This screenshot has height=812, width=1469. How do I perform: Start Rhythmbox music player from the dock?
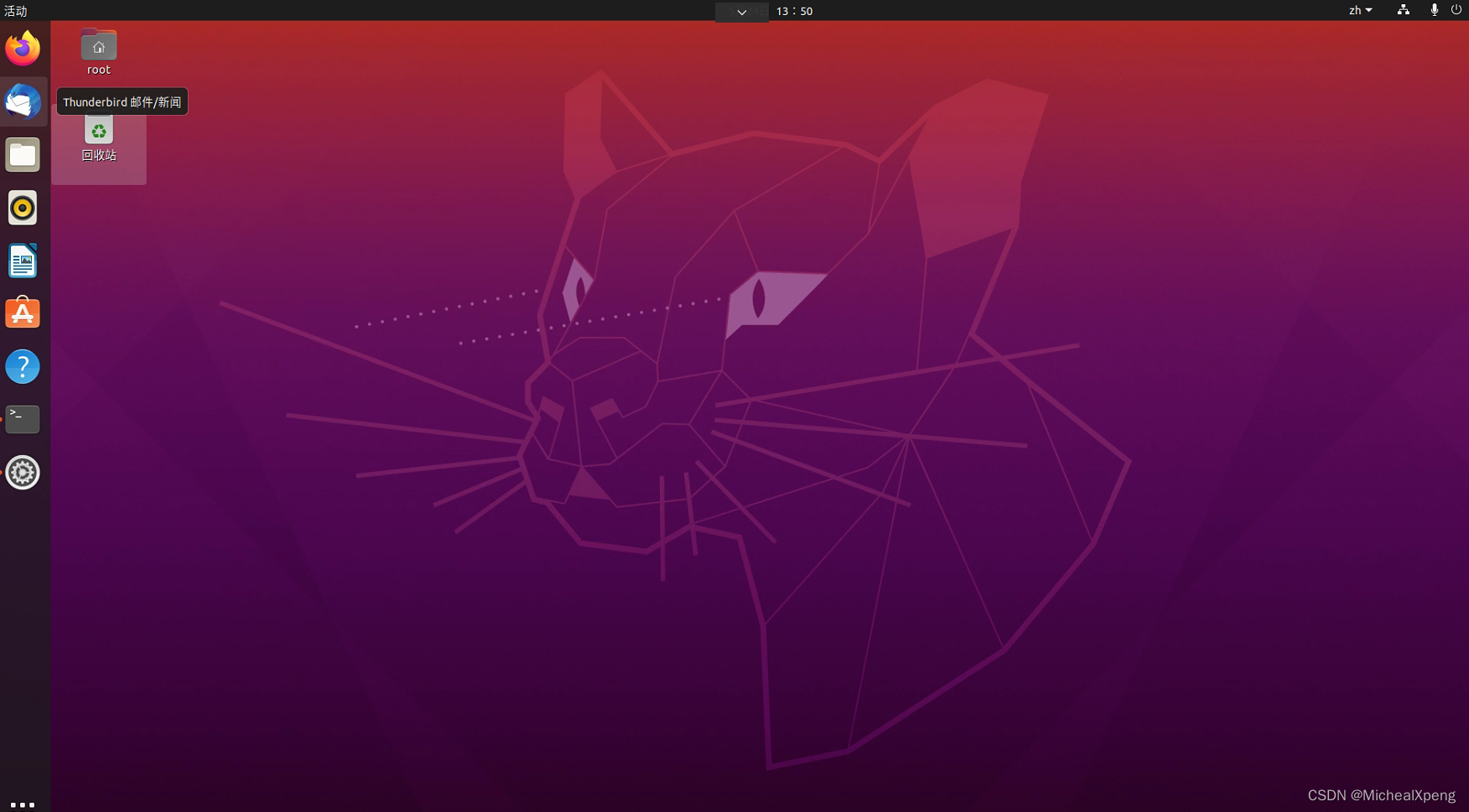(x=22, y=207)
